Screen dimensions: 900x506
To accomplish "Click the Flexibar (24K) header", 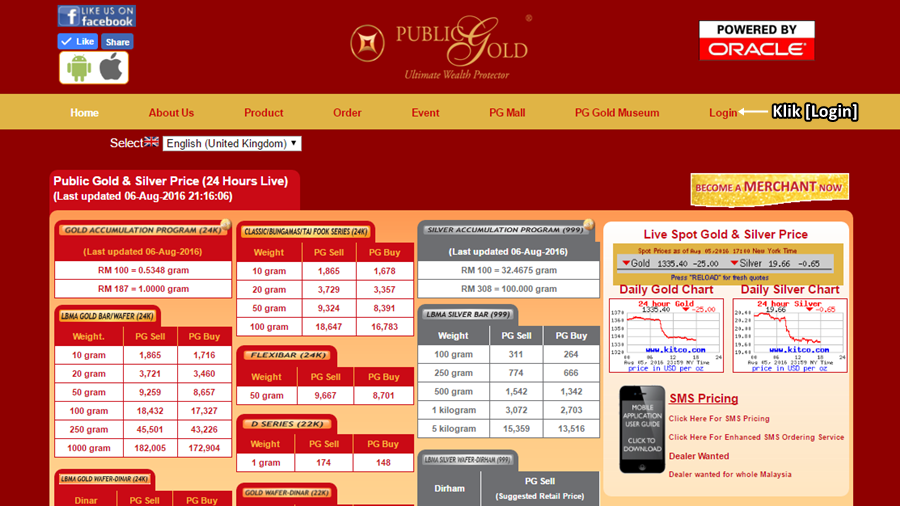I will click(x=288, y=355).
